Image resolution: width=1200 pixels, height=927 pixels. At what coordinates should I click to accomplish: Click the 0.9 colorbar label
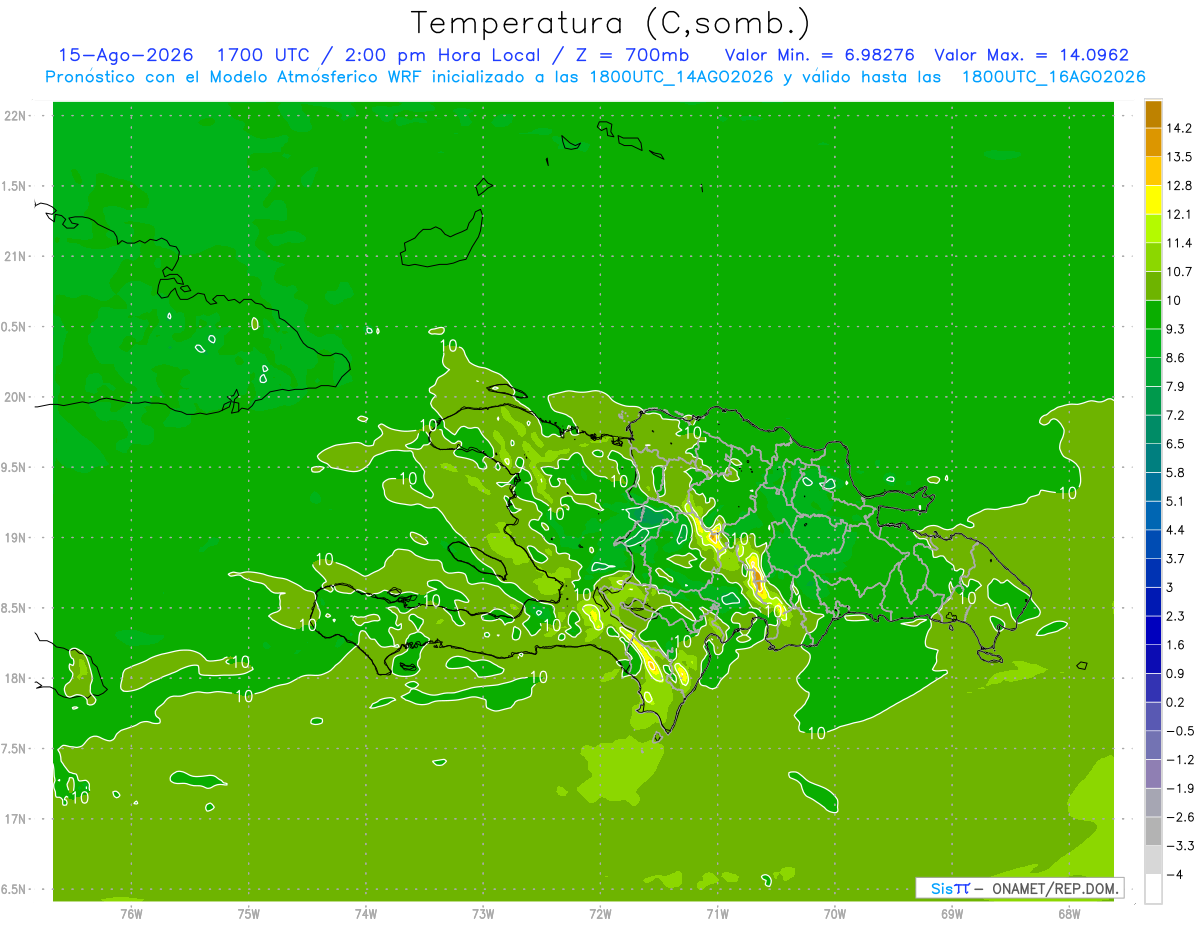click(1176, 673)
